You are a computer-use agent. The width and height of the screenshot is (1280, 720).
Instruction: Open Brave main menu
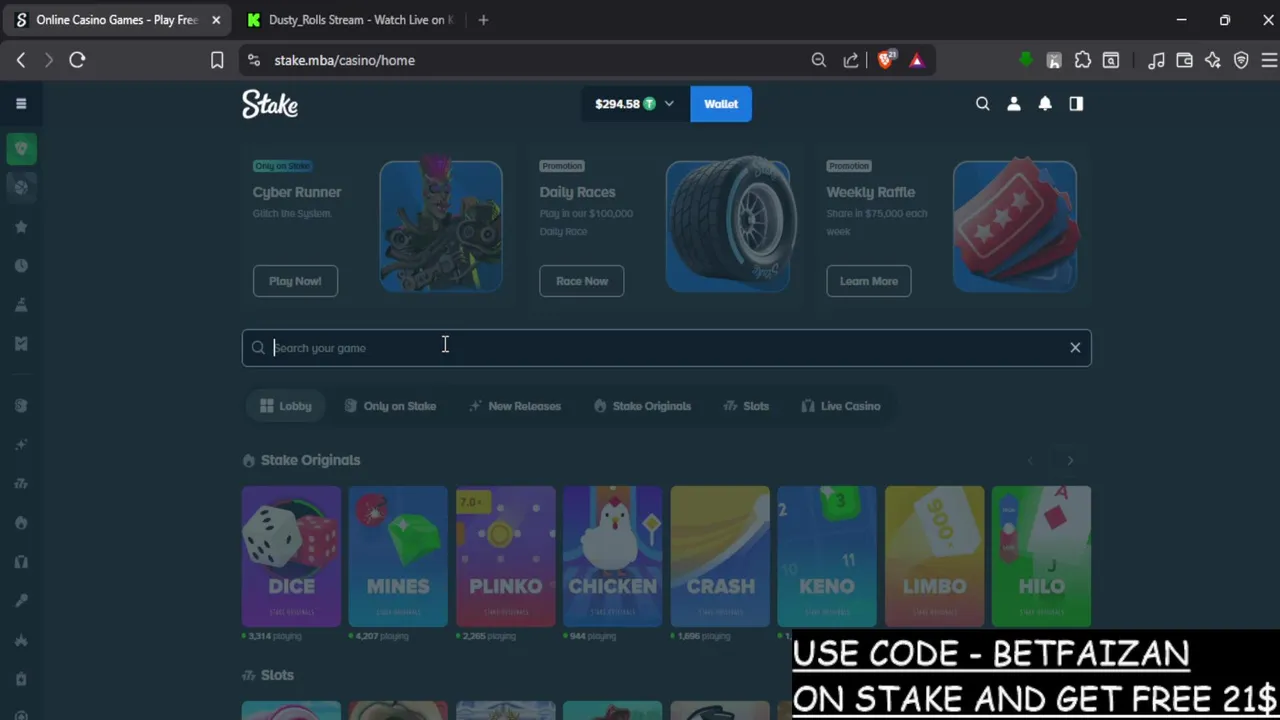pyautogui.click(x=1269, y=60)
